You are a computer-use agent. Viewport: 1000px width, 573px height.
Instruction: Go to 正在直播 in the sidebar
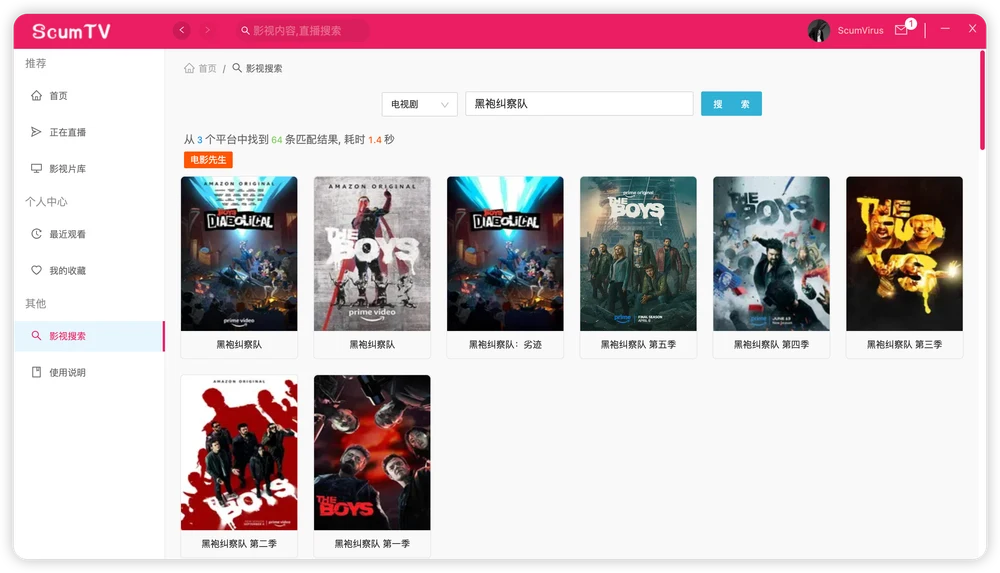89,132
